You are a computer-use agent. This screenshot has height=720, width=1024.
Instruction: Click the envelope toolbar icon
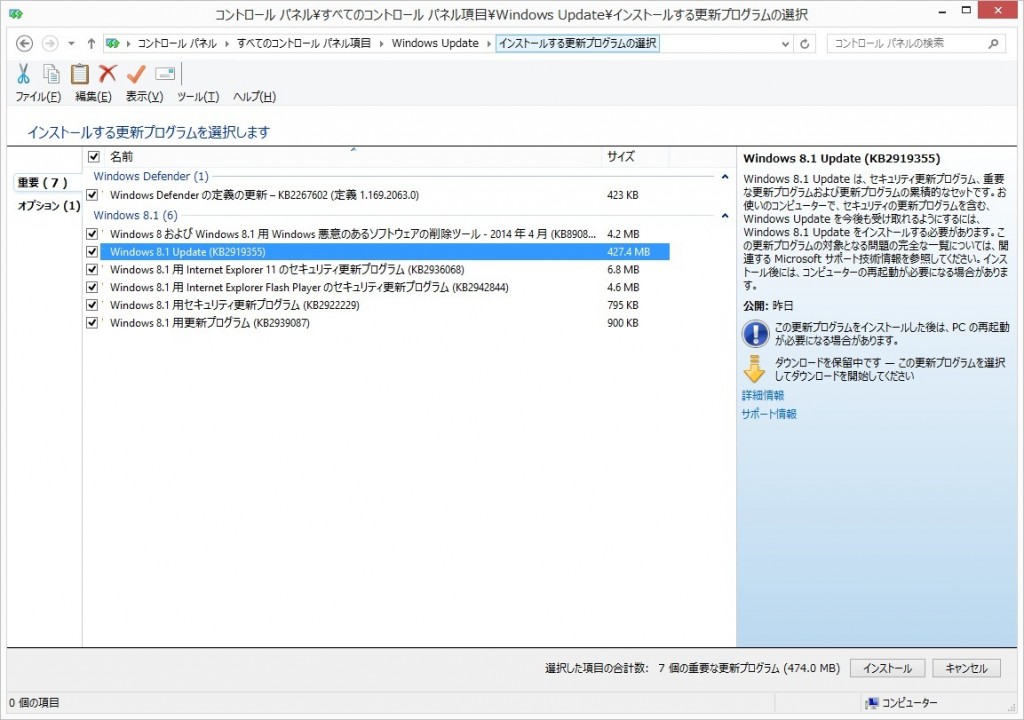(x=163, y=72)
